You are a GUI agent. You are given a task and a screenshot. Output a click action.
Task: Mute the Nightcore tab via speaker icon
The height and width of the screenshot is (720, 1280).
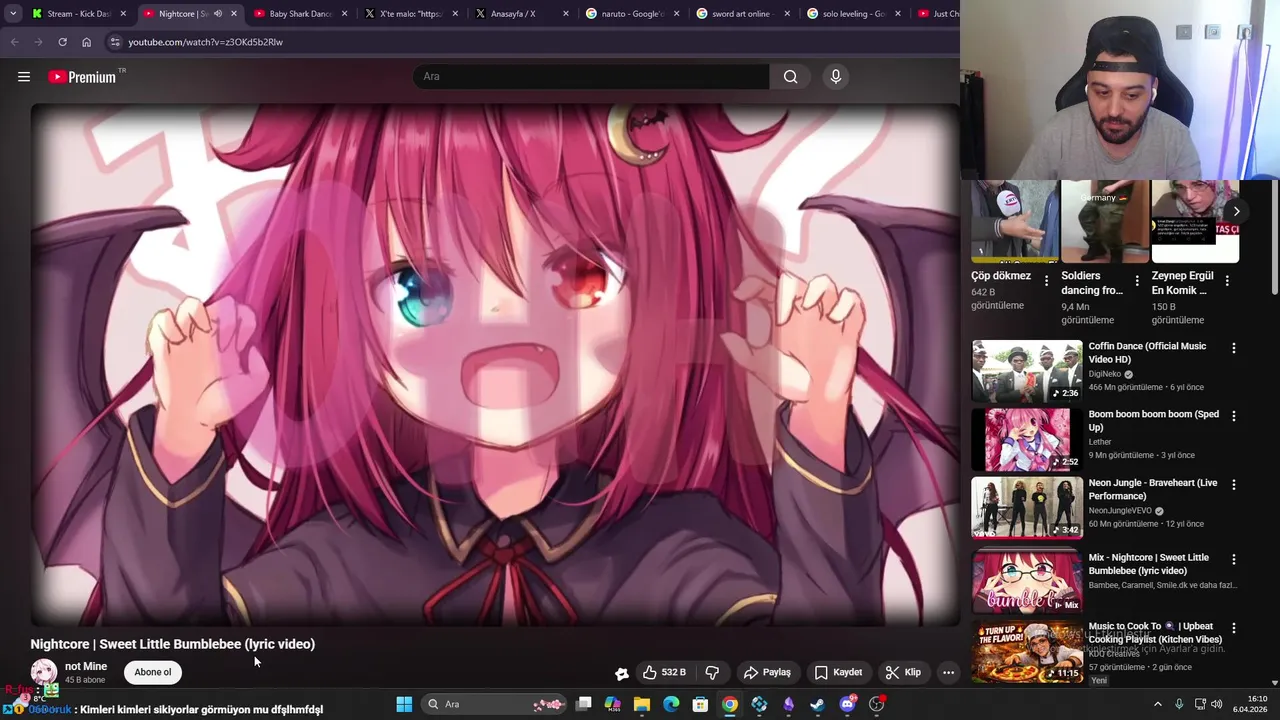(217, 14)
